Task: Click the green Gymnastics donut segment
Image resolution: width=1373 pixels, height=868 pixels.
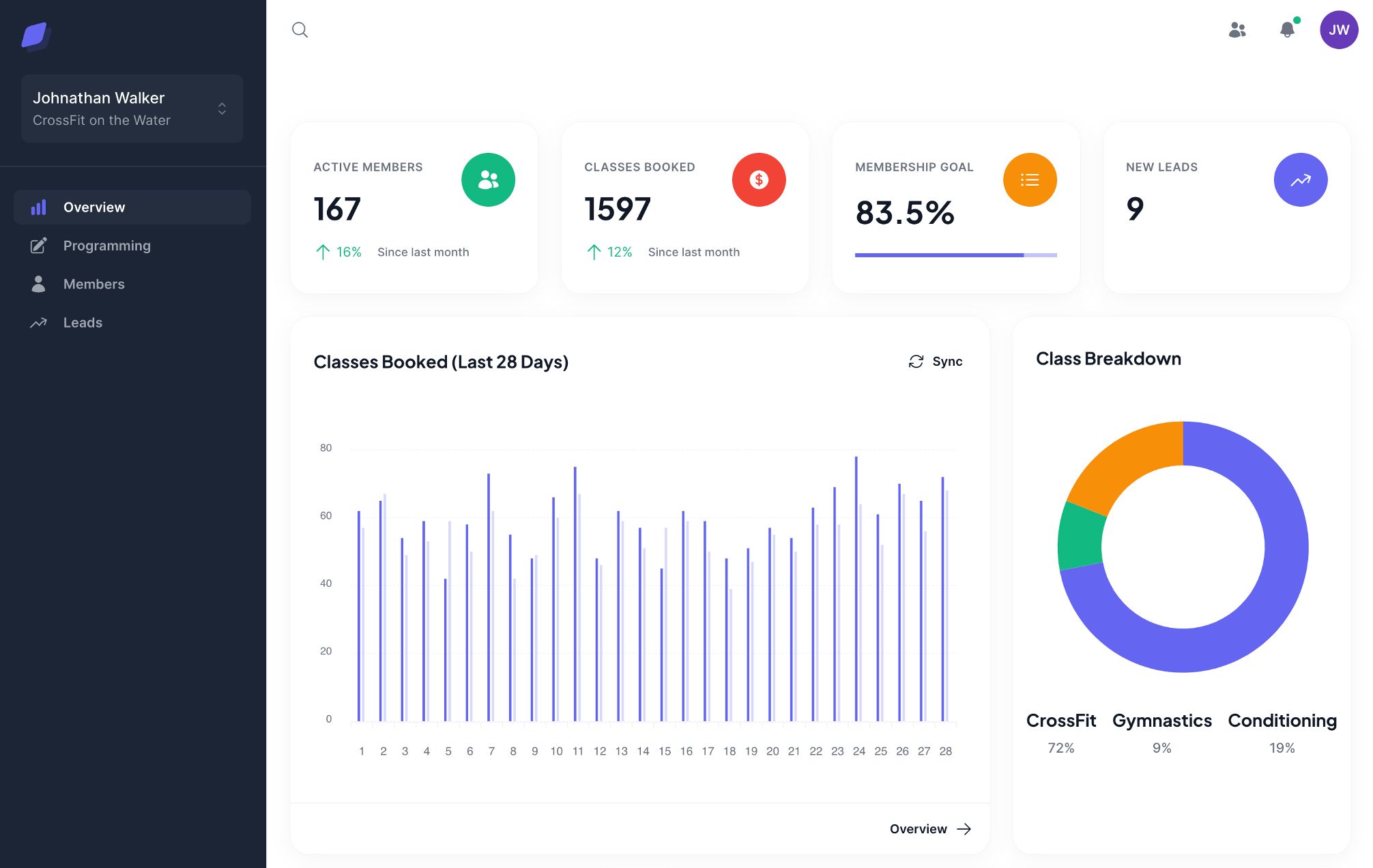Action: 1080,538
